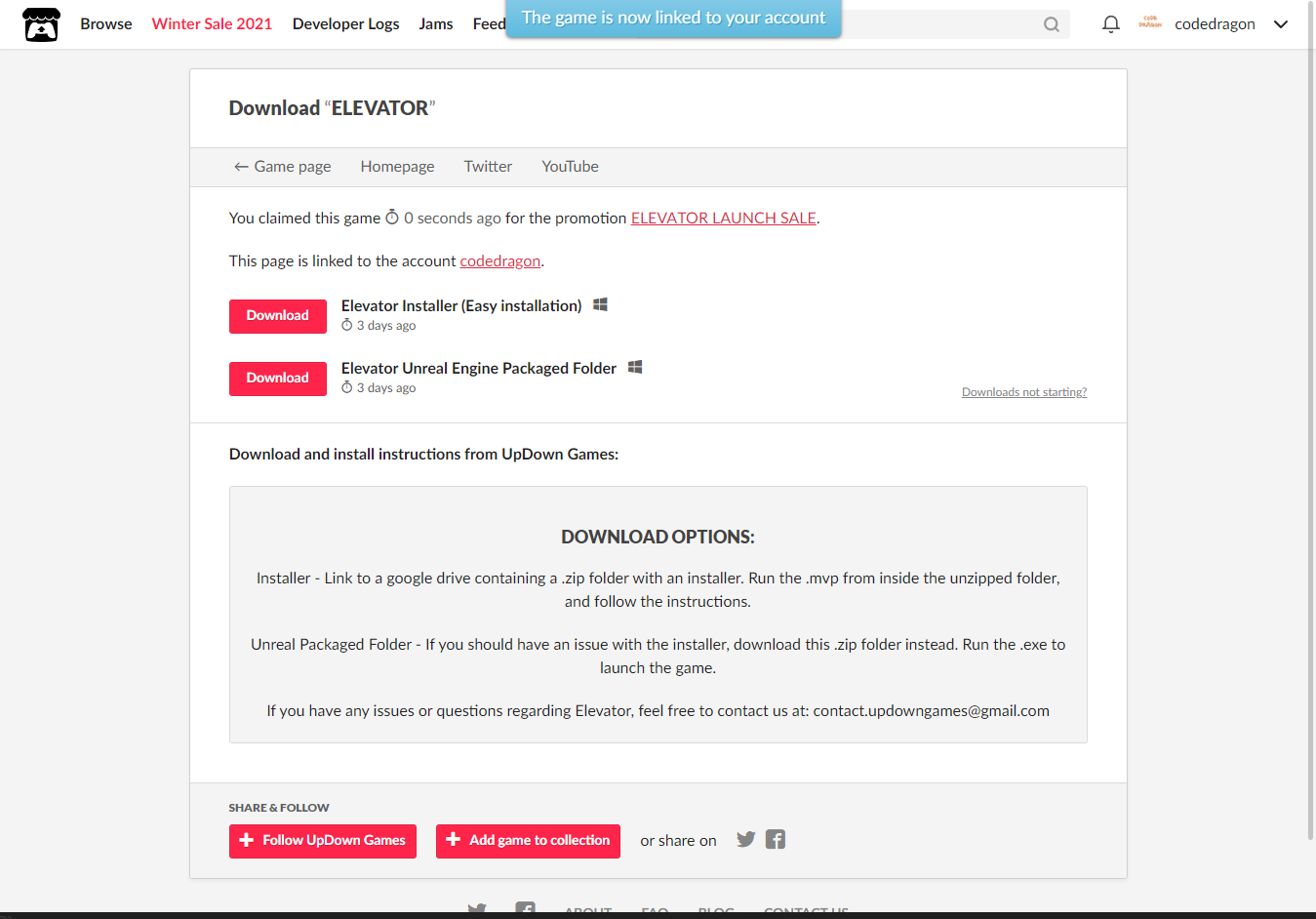Image resolution: width=1316 pixels, height=919 pixels.
Task: Share on Twitter icon near collection button
Action: pos(746,839)
